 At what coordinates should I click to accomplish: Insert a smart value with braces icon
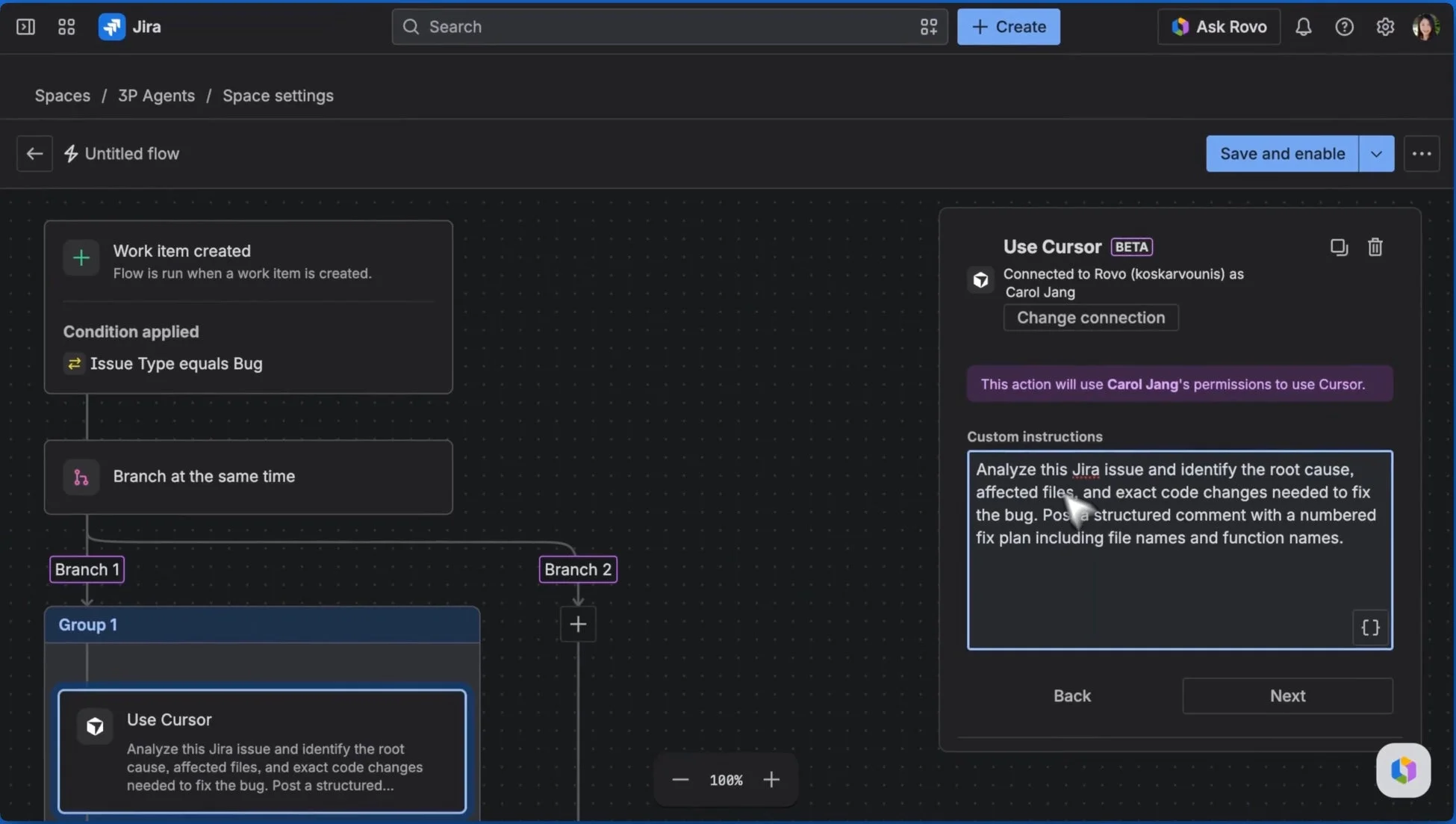coord(1370,628)
